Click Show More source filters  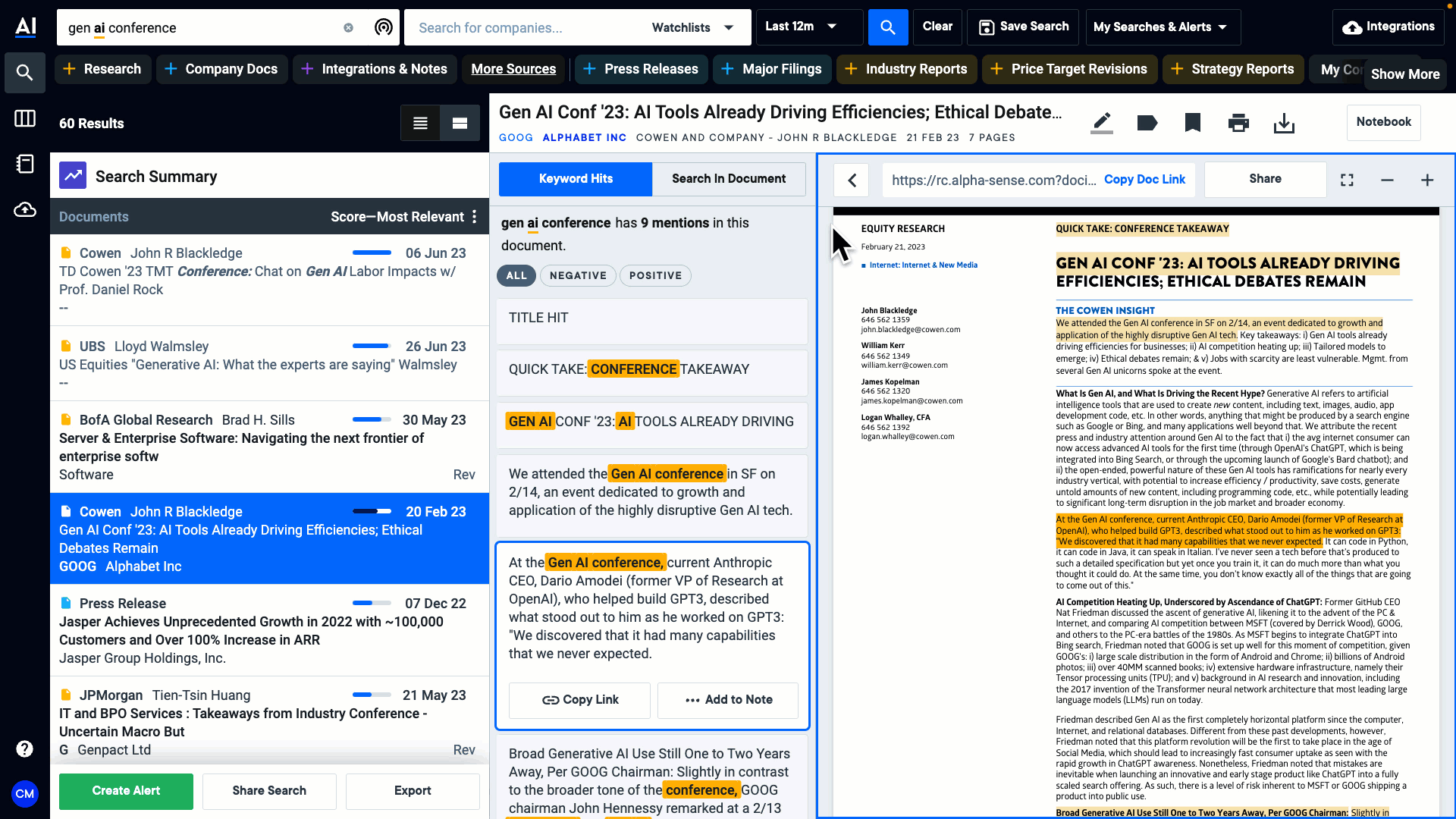(x=1405, y=74)
